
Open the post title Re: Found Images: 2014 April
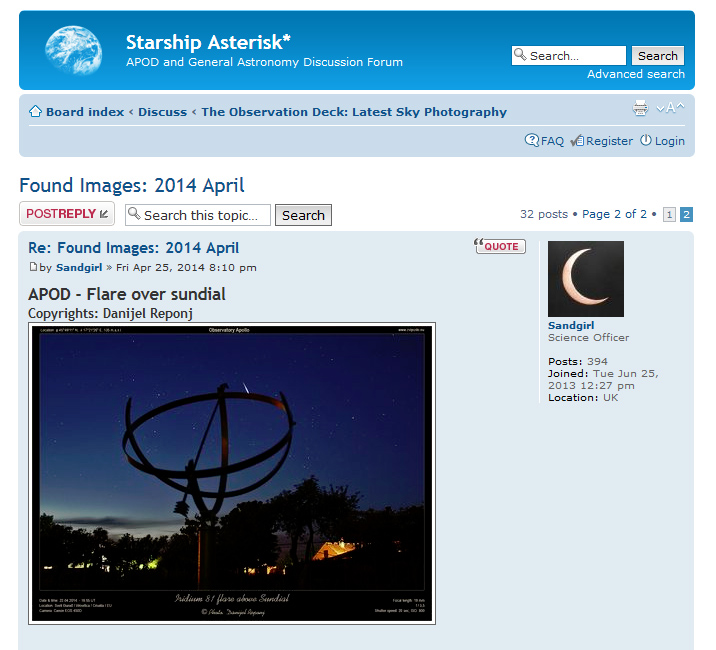pyautogui.click(x=133, y=248)
